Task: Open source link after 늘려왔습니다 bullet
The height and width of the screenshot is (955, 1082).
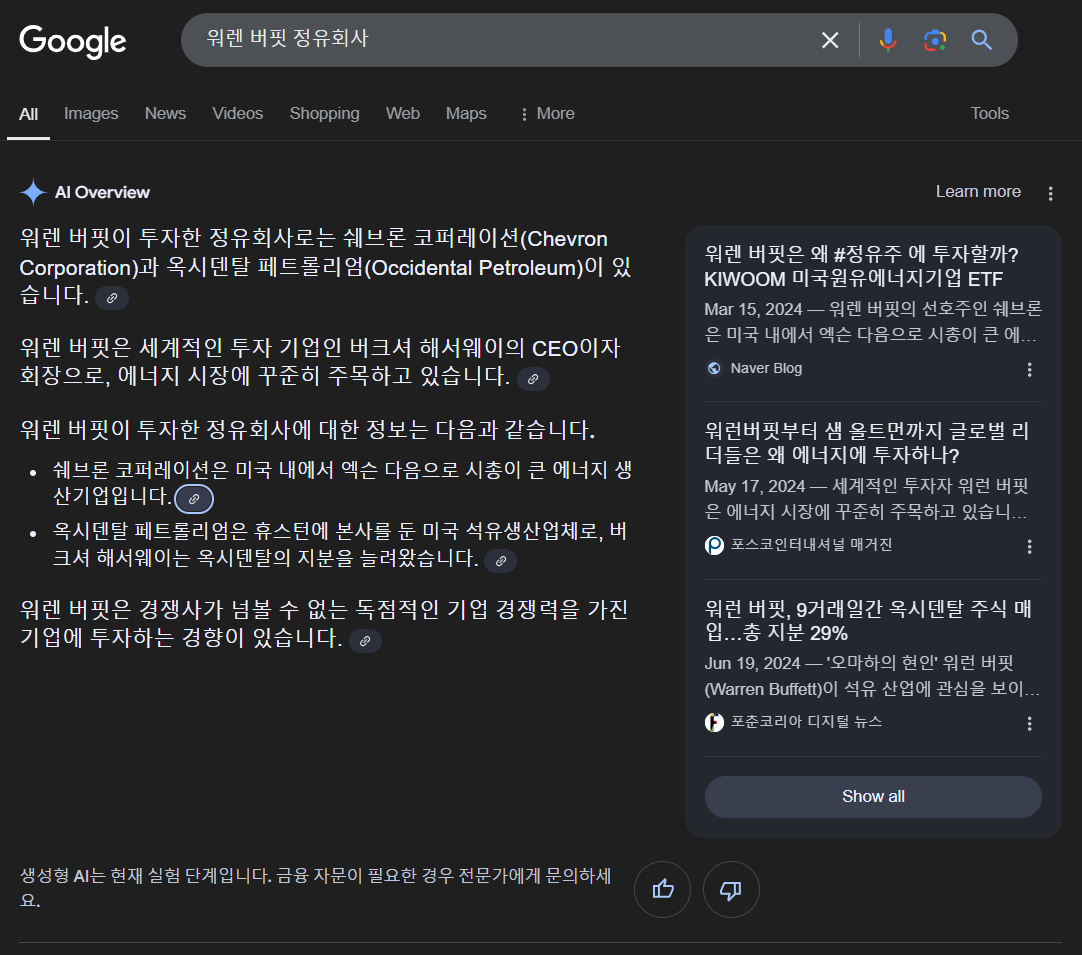Action: point(501,561)
